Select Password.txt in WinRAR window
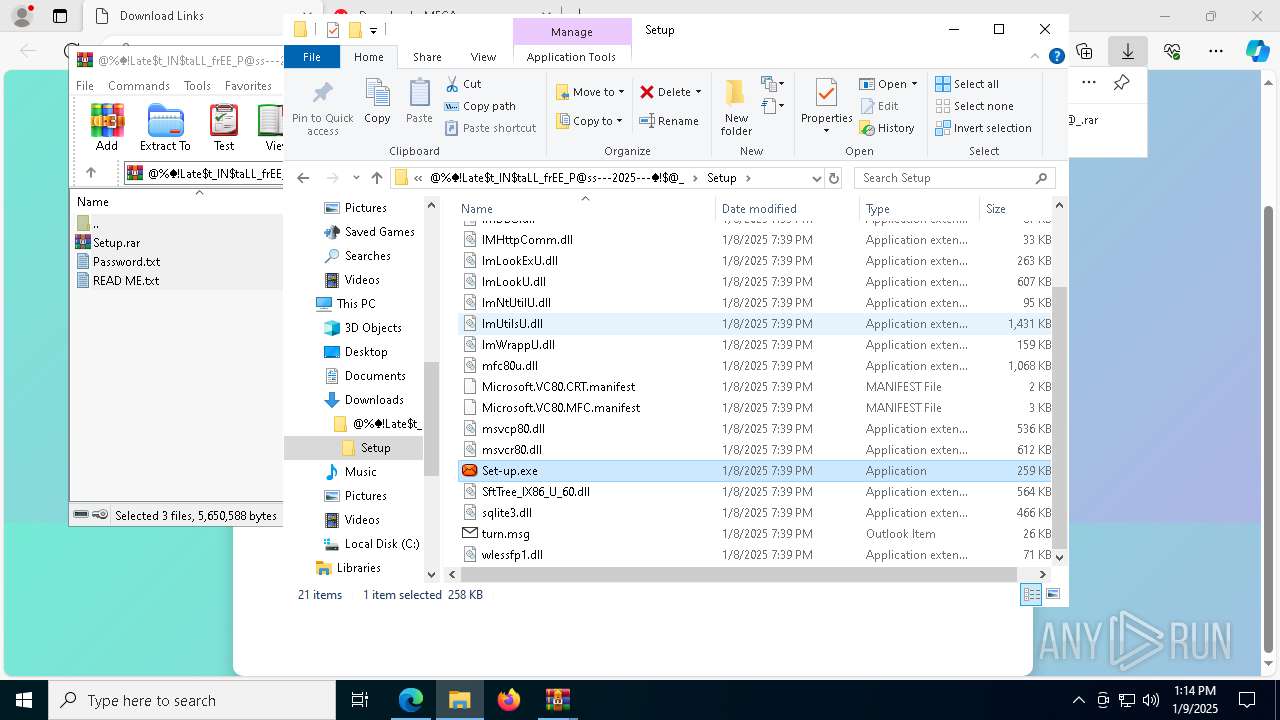Screen dimensions: 1280x720 point(126,262)
